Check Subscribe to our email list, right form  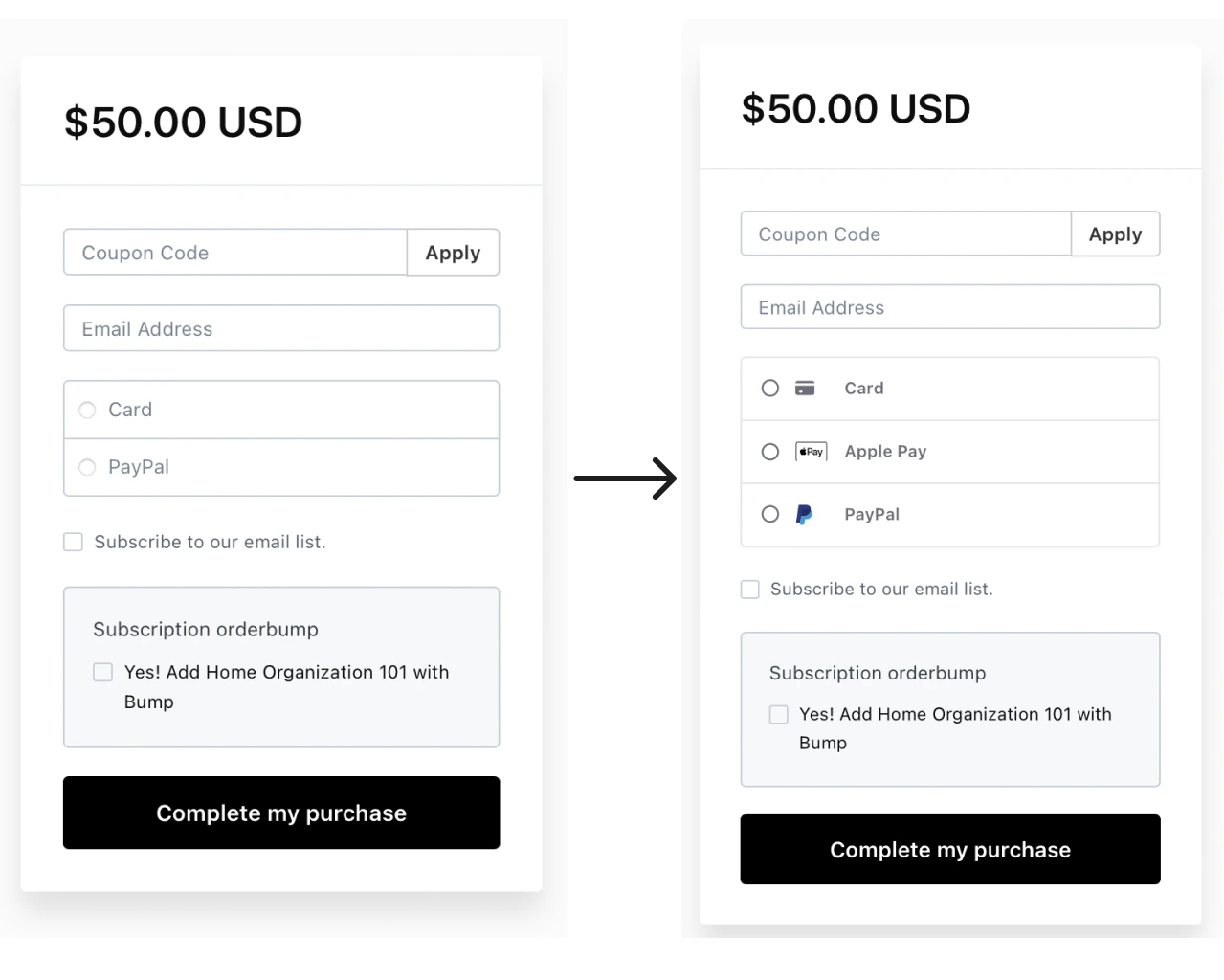click(x=749, y=589)
